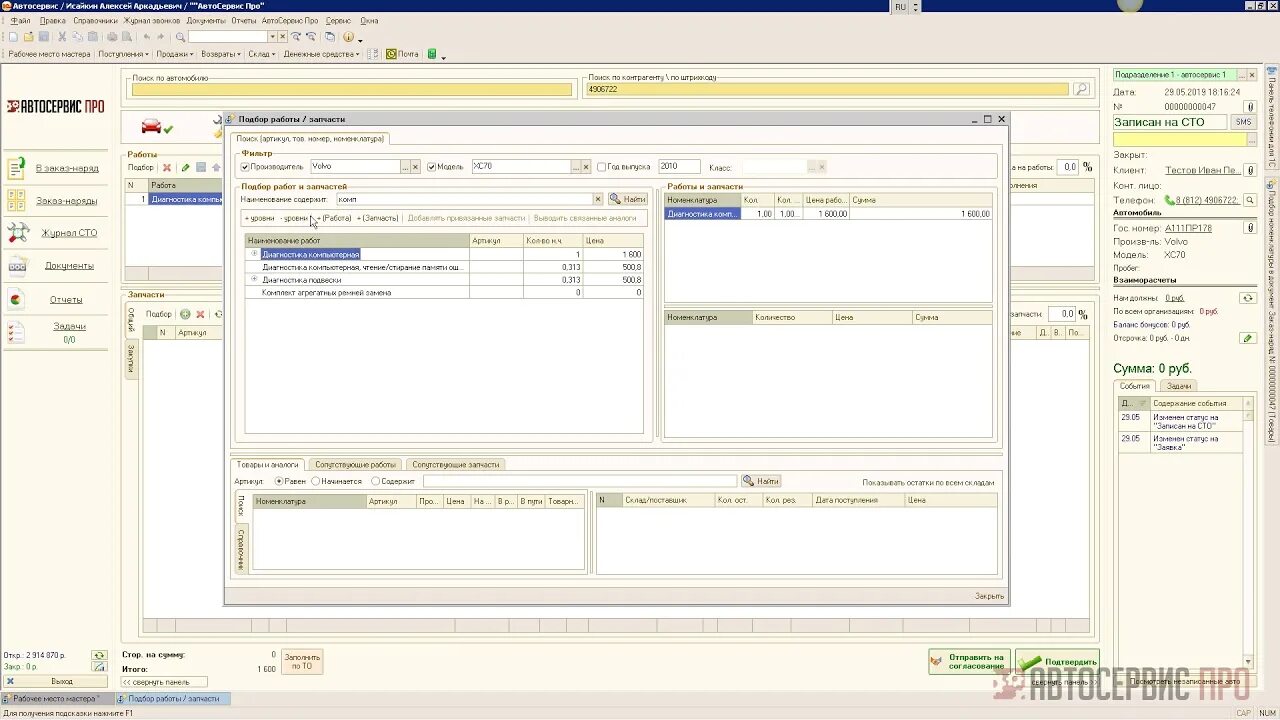Open Журнал СТО in the left sidebar

(x=69, y=233)
